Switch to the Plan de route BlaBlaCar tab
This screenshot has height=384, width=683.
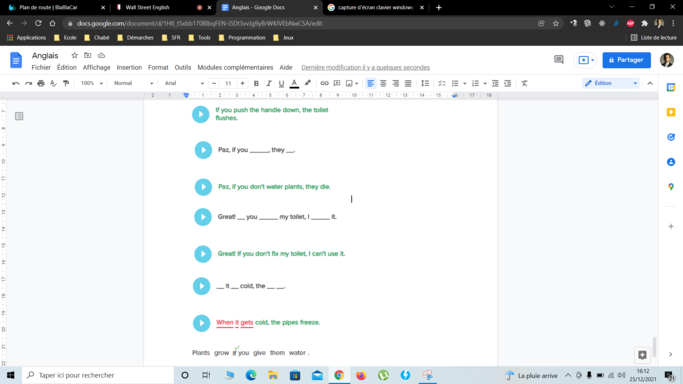(x=56, y=7)
